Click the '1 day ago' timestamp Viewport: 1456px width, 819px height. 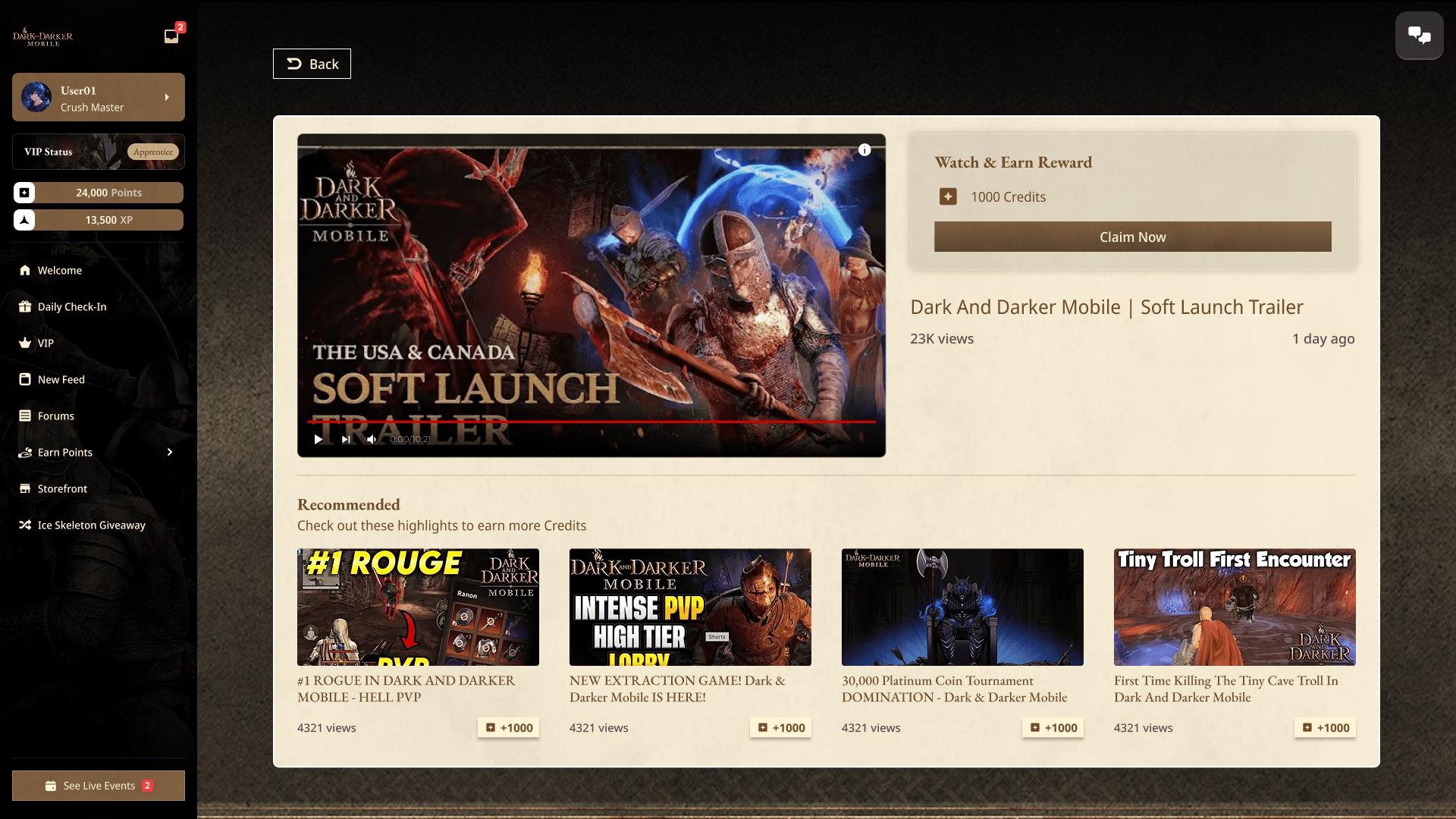(1323, 339)
